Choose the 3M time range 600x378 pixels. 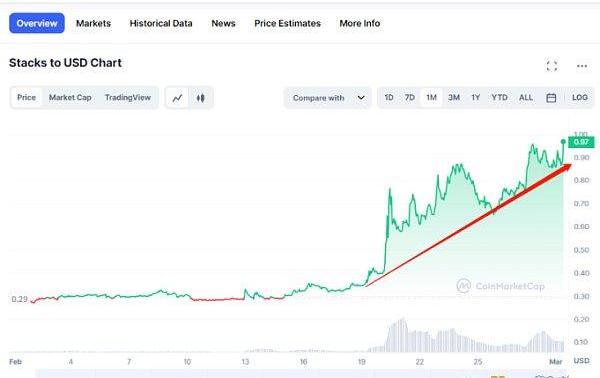coord(454,98)
